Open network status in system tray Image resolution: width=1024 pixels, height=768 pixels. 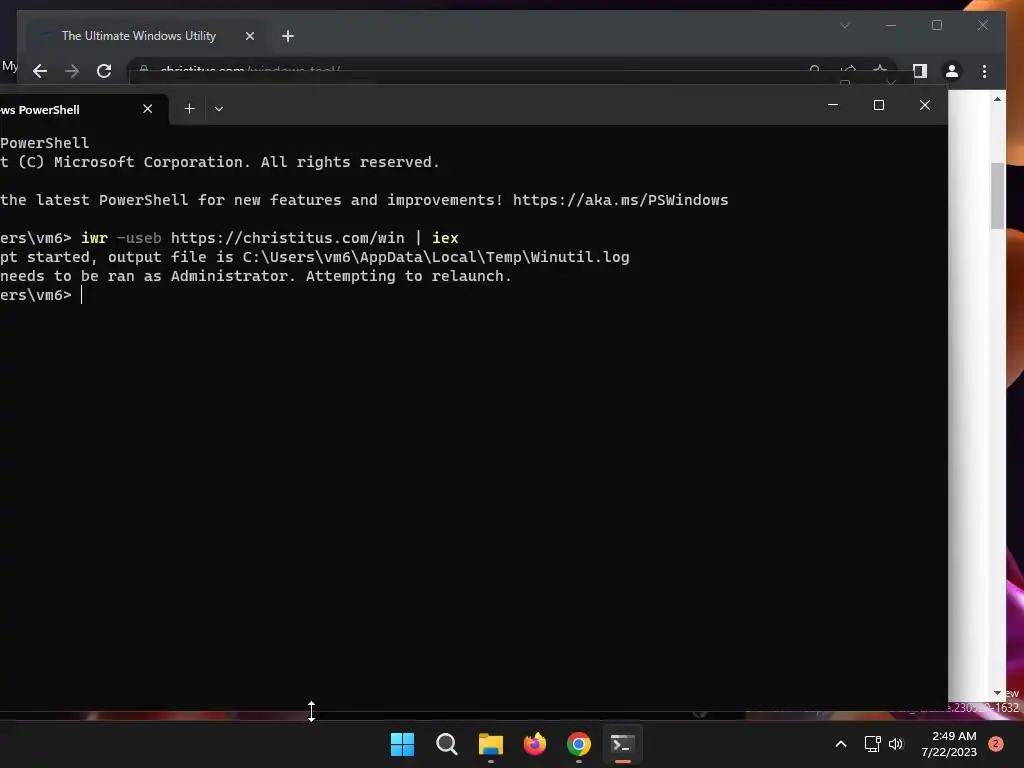pos(872,744)
